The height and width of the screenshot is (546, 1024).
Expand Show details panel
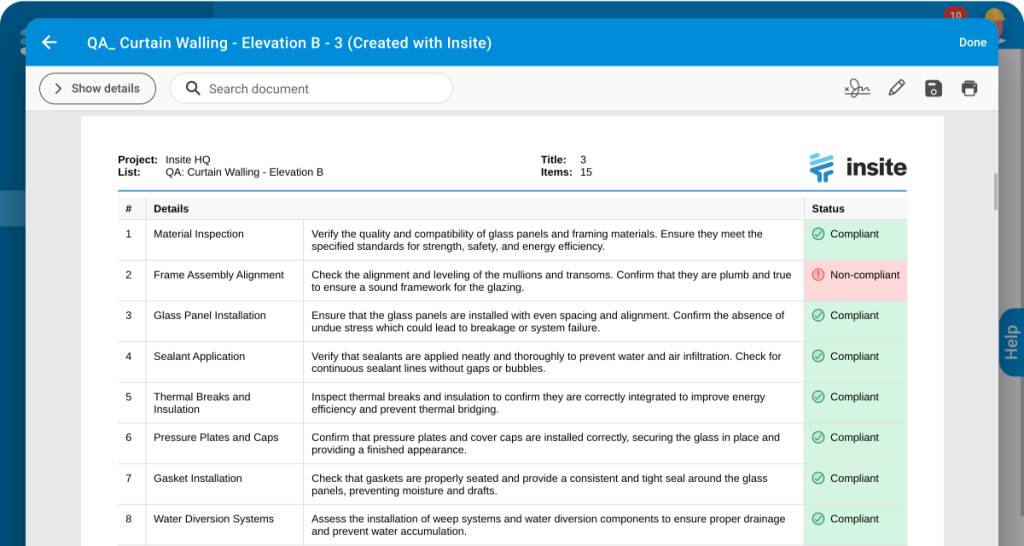pyautogui.click(x=97, y=88)
